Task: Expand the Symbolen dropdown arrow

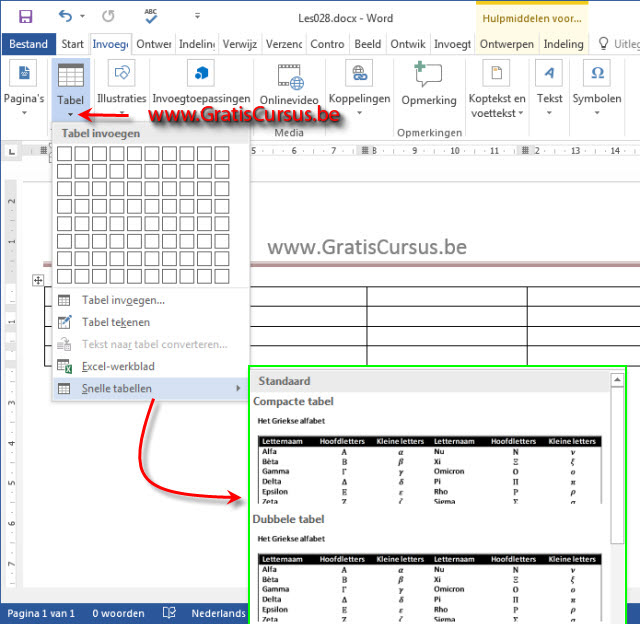Action: pos(597,113)
